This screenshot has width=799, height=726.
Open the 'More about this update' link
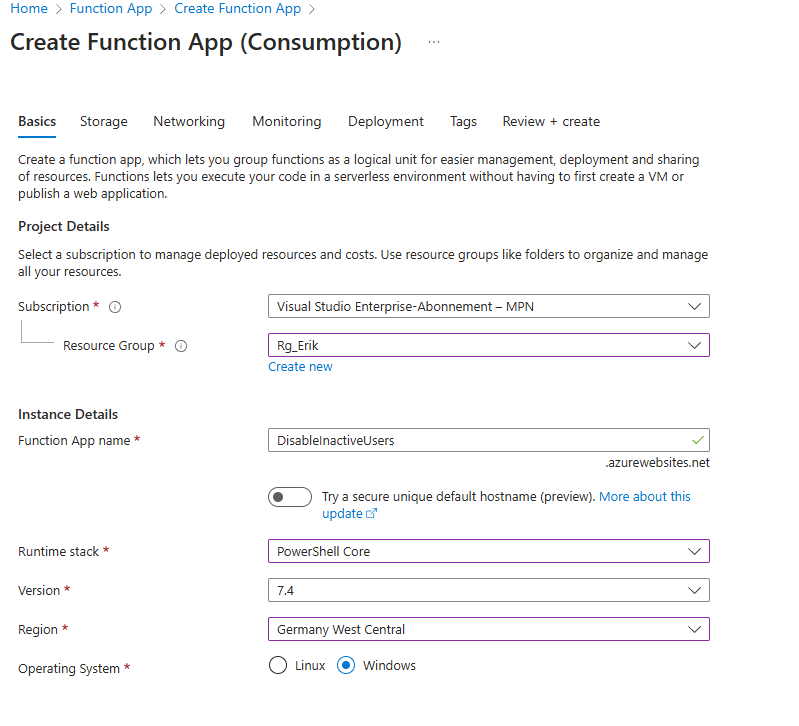[644, 497]
